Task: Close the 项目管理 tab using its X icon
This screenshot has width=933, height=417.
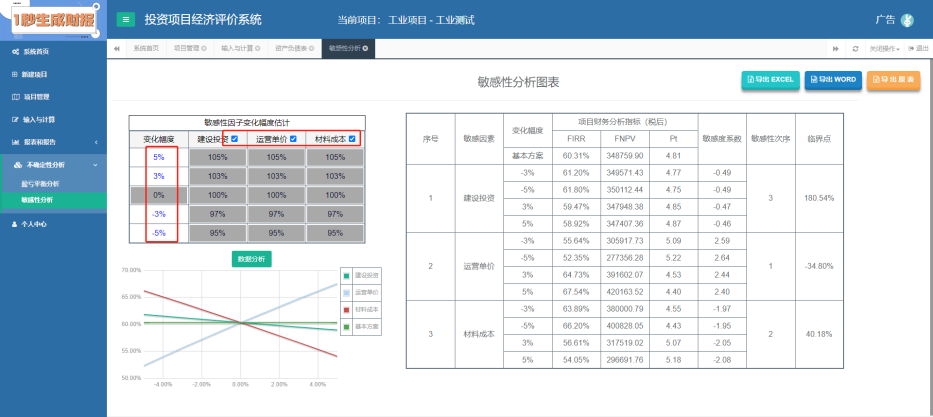Action: (204, 48)
